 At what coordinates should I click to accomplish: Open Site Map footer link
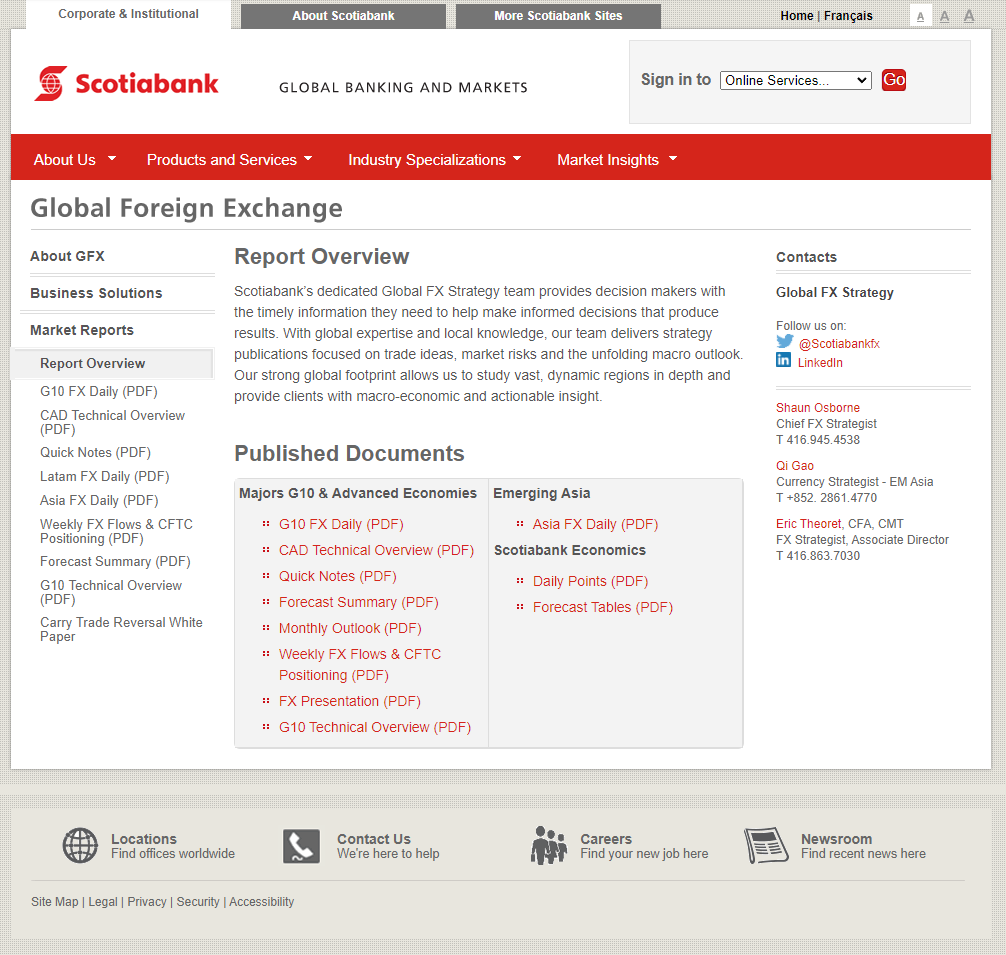click(x=55, y=901)
